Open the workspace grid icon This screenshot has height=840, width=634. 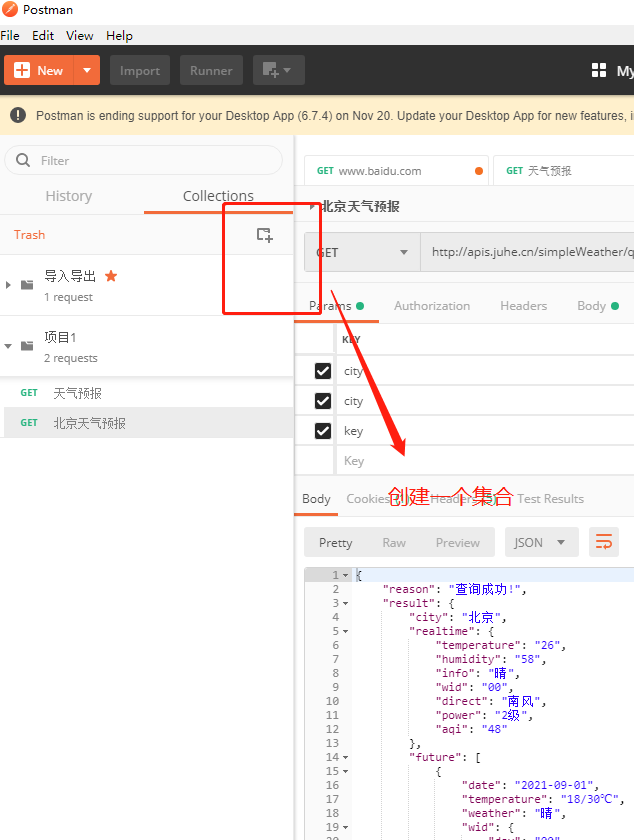[599, 70]
